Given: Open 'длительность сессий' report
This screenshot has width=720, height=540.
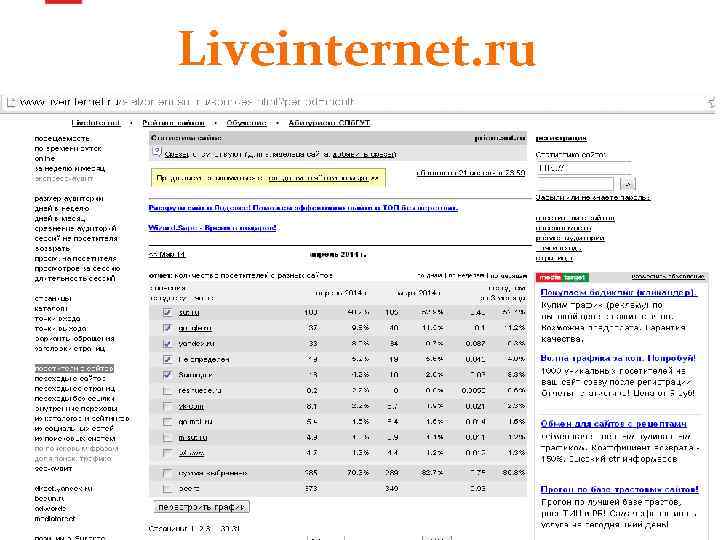Looking at the screenshot, I should click(75, 278).
